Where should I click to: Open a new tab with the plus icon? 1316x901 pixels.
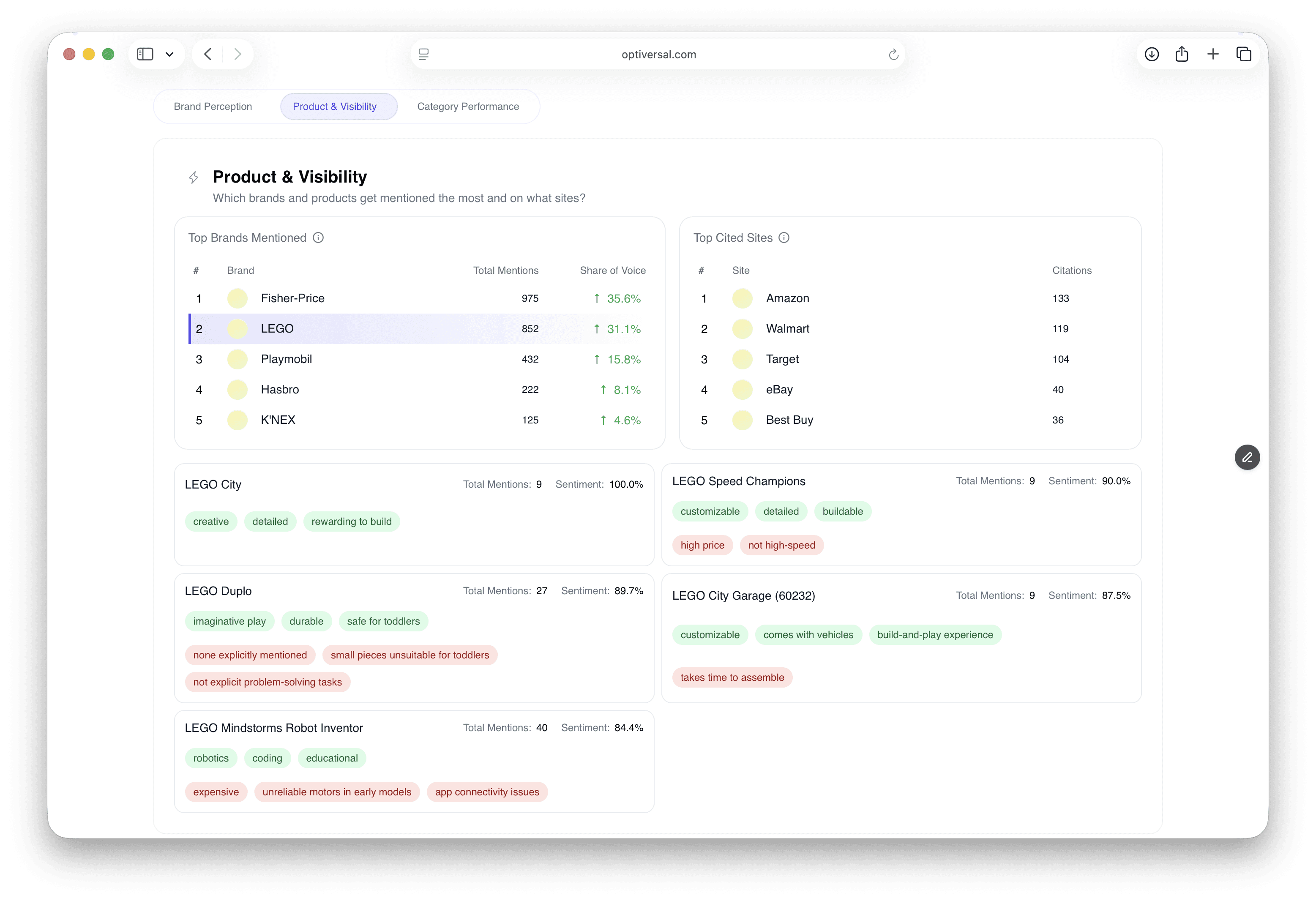[1213, 55]
